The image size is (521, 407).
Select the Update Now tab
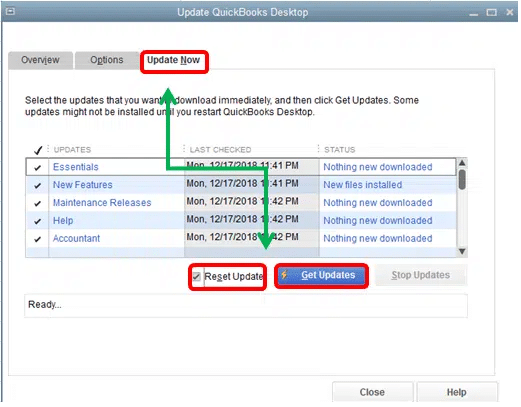(x=174, y=60)
